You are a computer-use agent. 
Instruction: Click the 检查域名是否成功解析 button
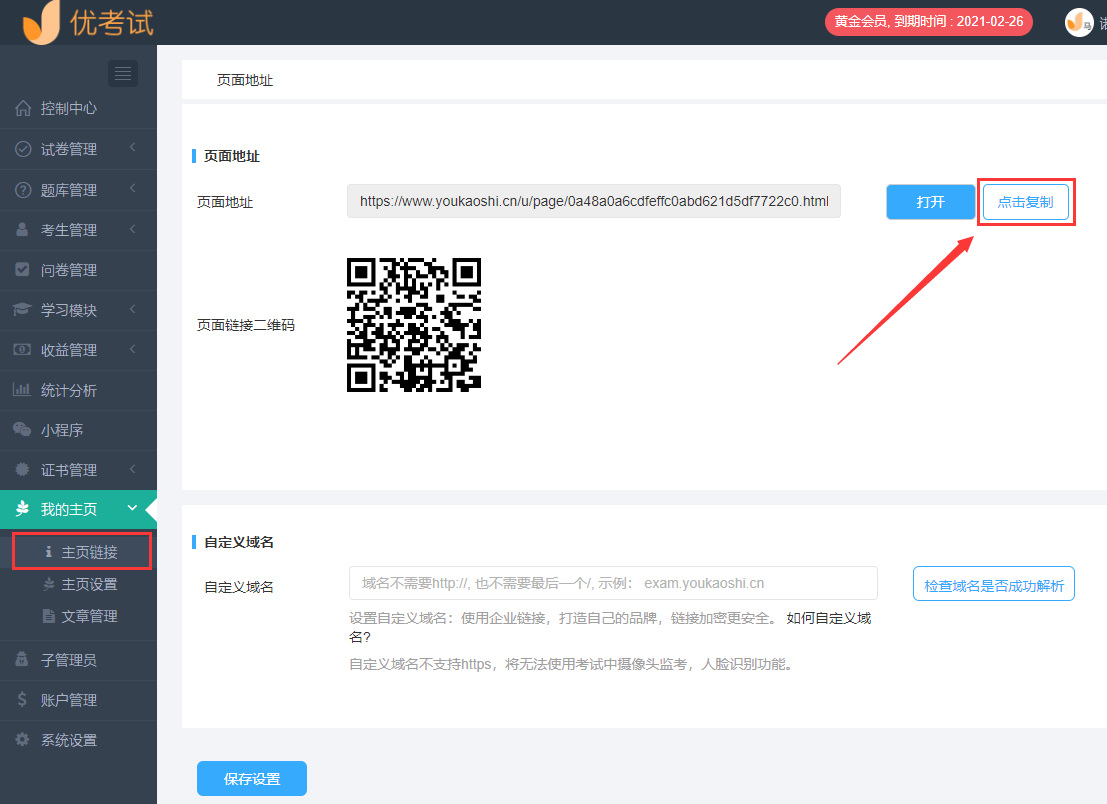(993, 584)
